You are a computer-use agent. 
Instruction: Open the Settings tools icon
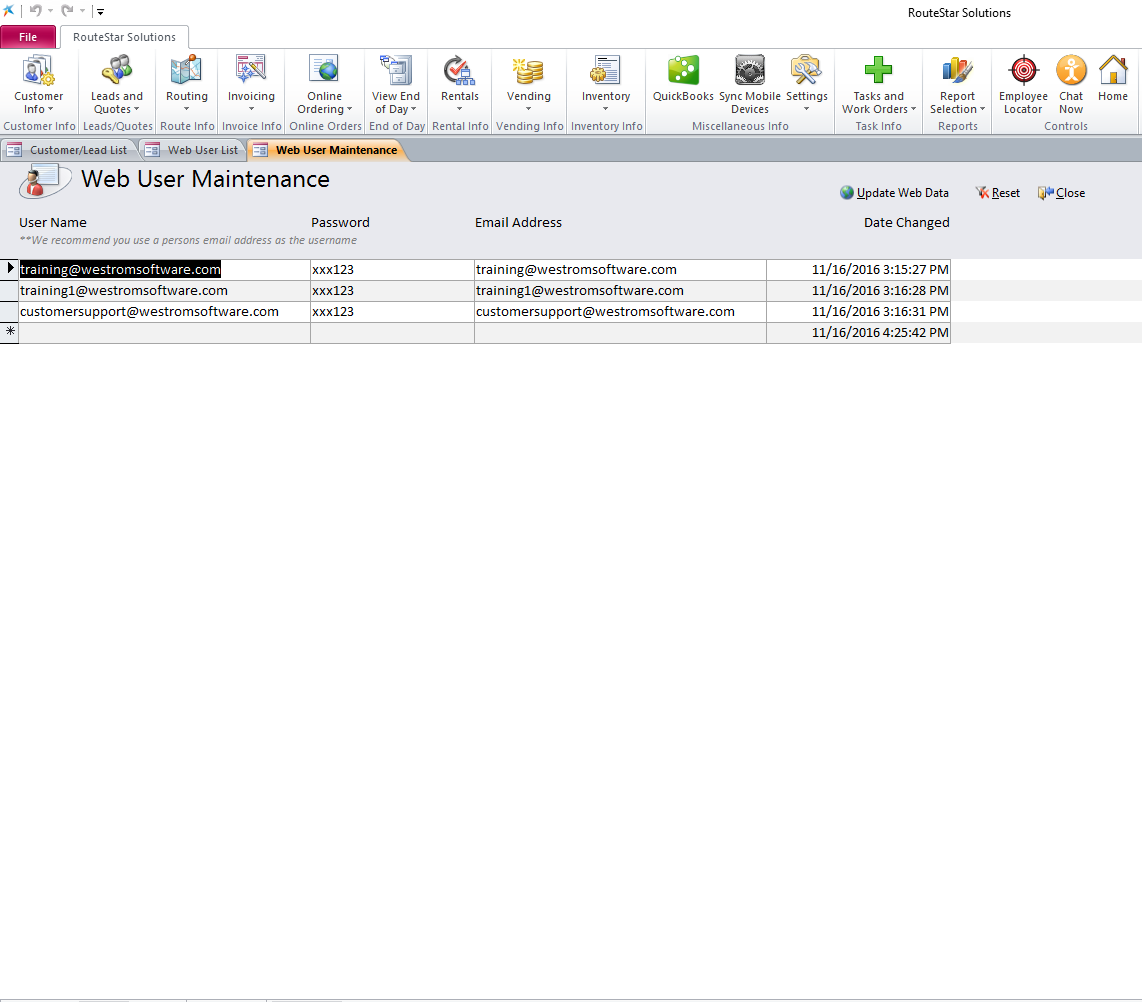click(x=806, y=71)
